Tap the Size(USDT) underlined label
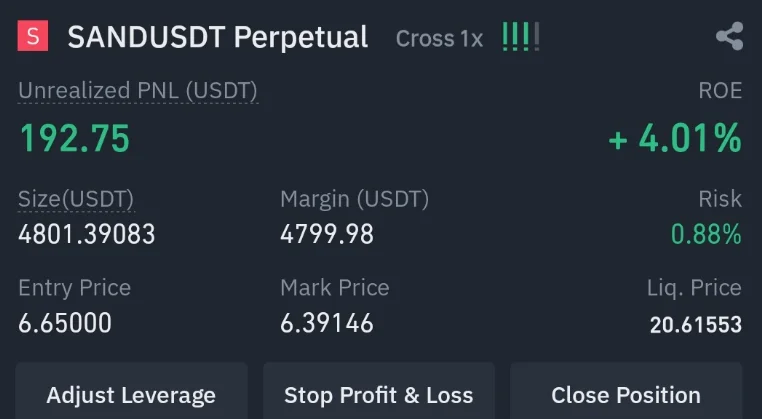 click(x=76, y=199)
